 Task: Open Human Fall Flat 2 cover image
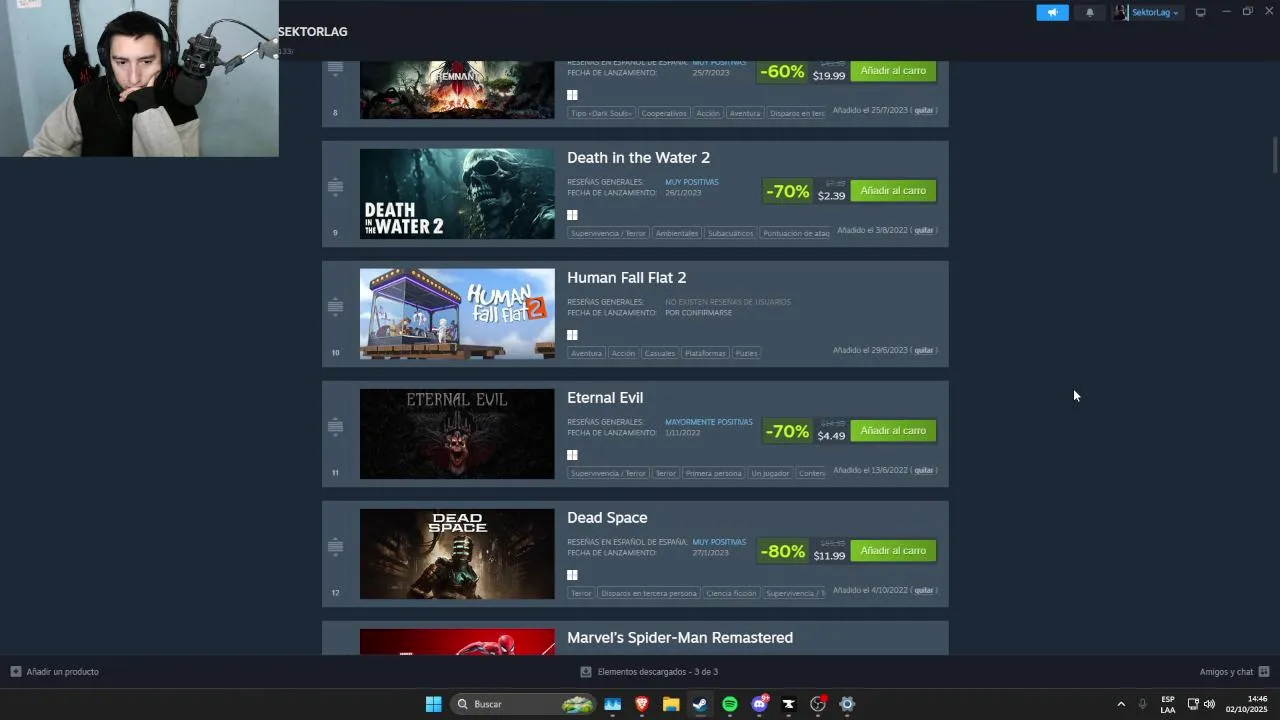[x=457, y=314]
